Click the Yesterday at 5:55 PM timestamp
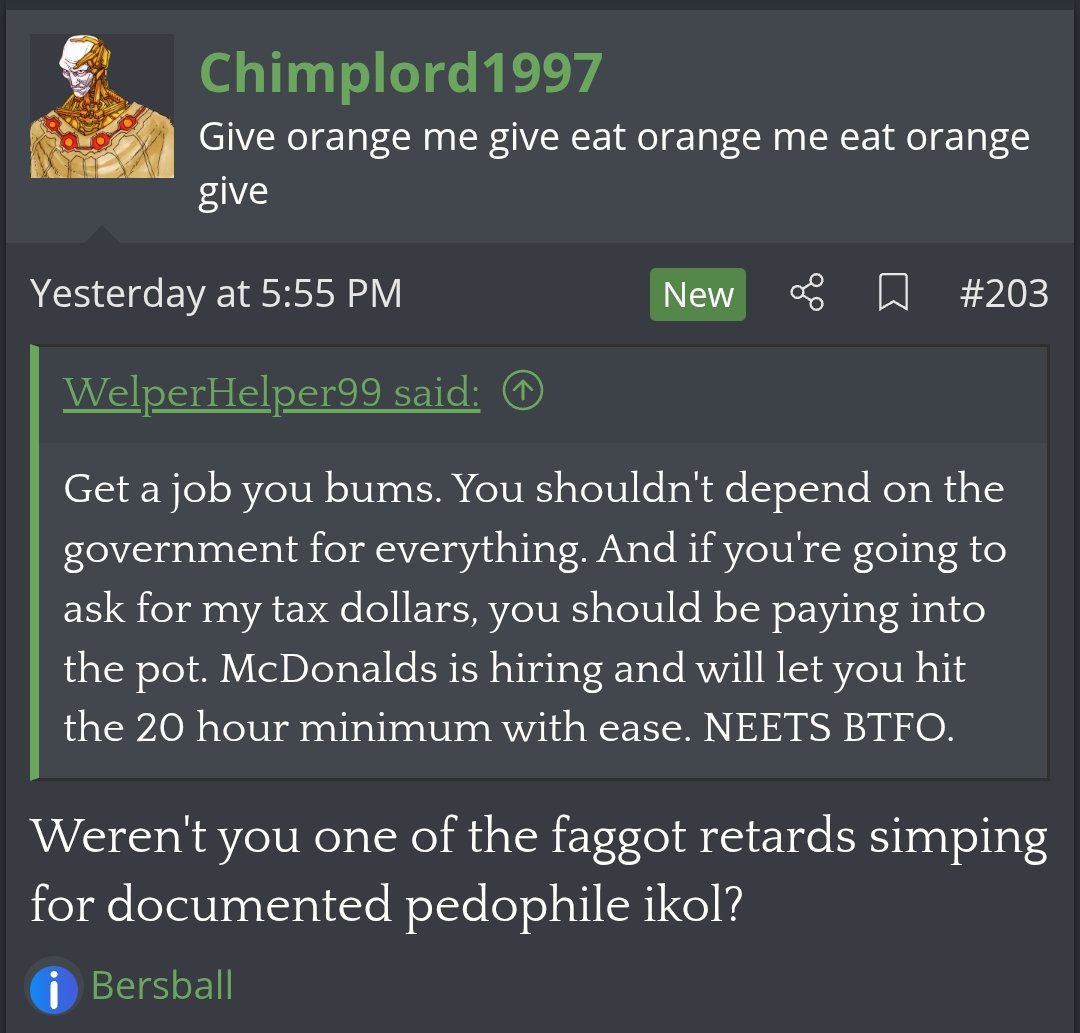The width and height of the screenshot is (1080, 1033). point(216,293)
